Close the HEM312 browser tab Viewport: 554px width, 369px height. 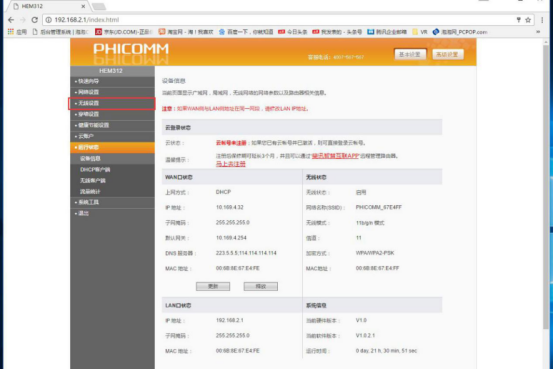pos(83,6)
